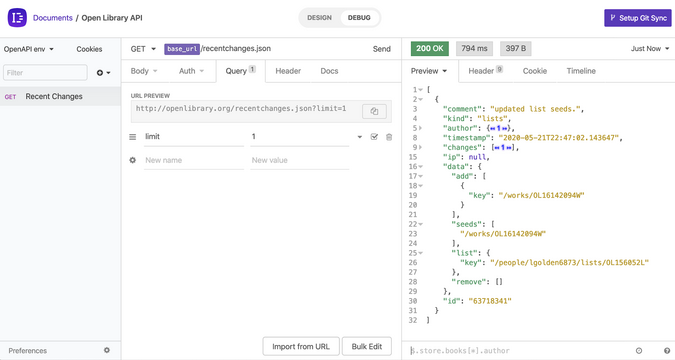Click the Send button
The width and height of the screenshot is (675, 360).
381,49
